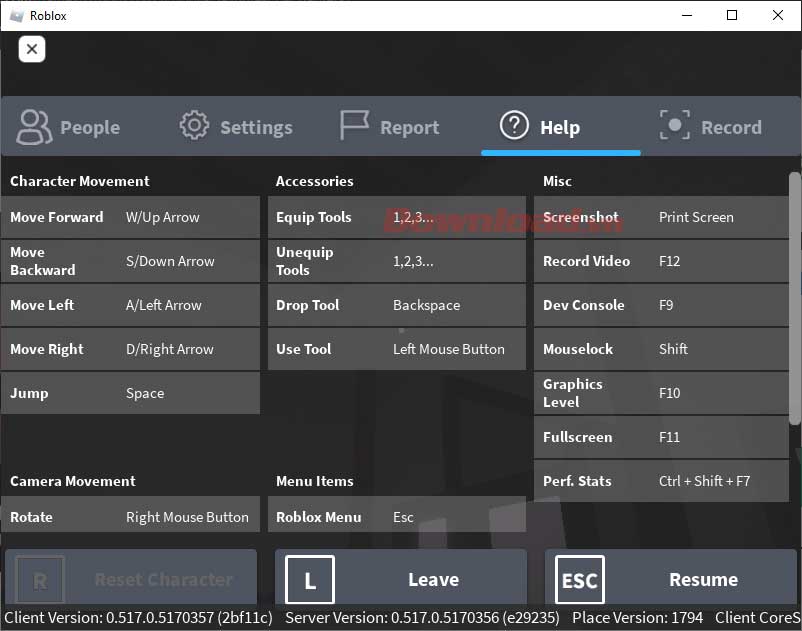Click the Record capture icon
Screen dimensions: 802x631
pyautogui.click(x=675, y=126)
